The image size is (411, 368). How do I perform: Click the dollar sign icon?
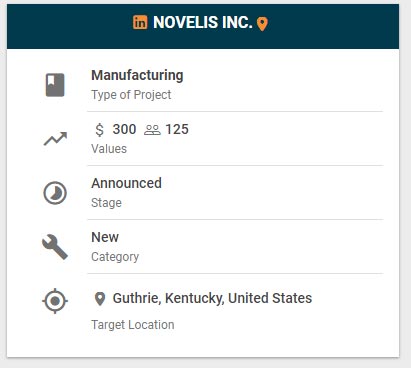(99, 130)
